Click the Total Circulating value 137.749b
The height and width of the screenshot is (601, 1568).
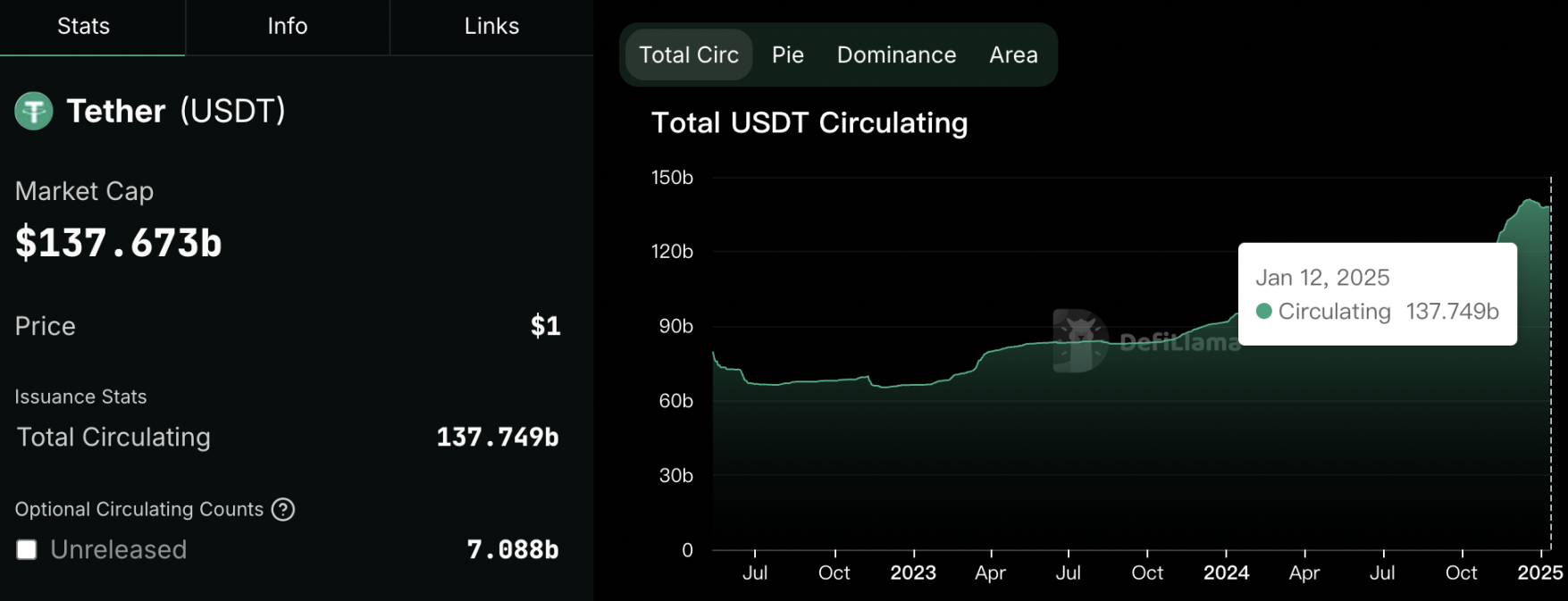tap(497, 437)
